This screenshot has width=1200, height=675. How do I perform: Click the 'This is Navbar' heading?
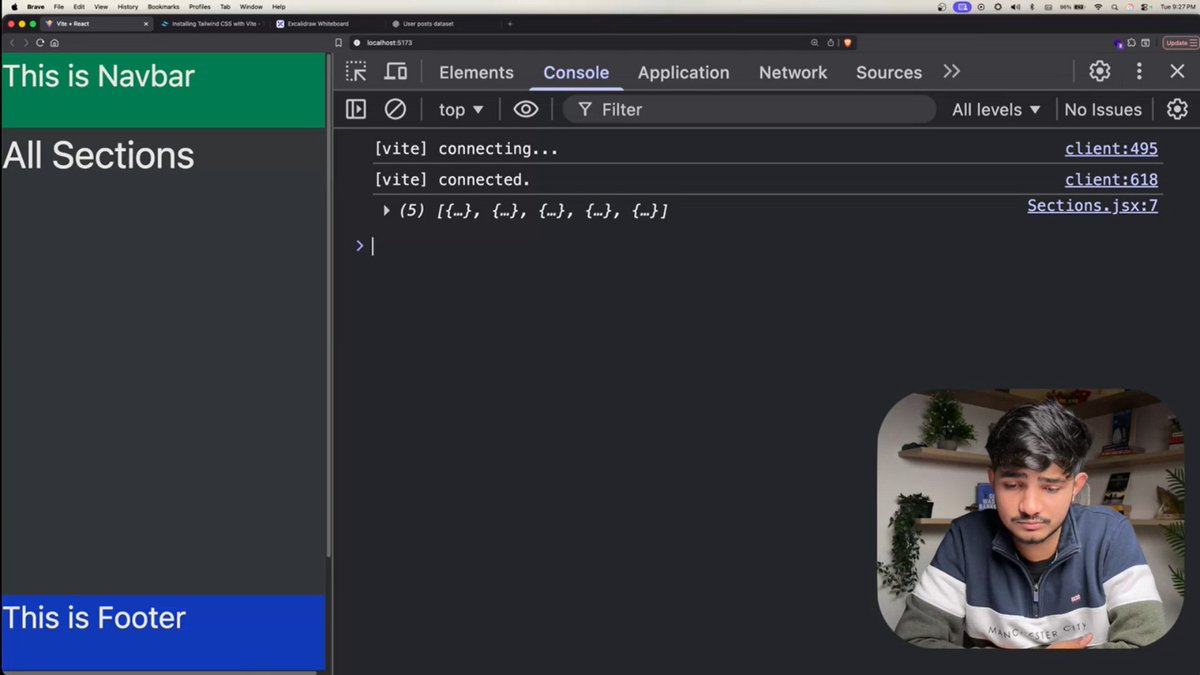[x=99, y=76]
